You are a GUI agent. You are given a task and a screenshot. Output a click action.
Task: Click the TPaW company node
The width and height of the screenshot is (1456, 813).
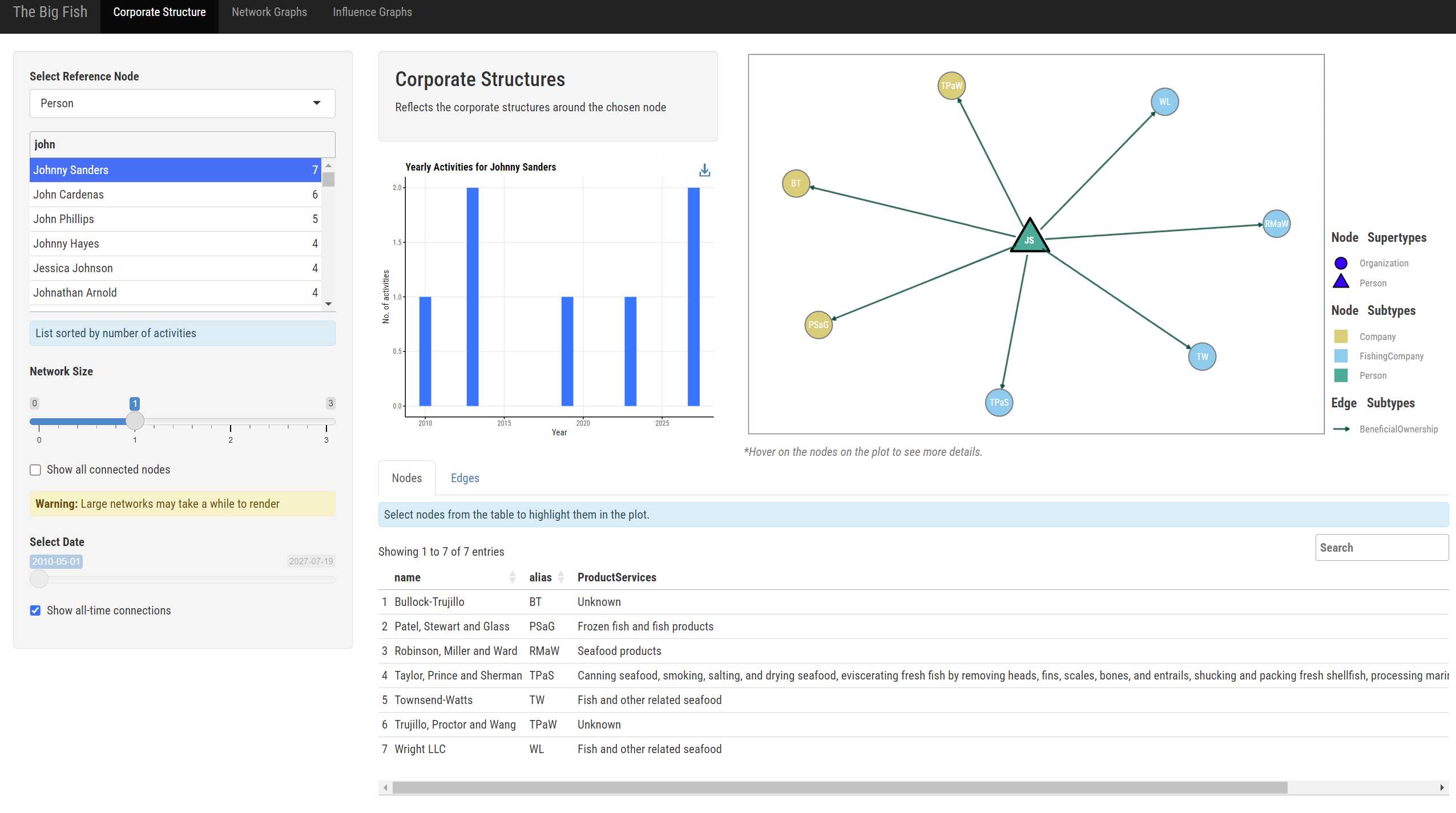click(951, 86)
